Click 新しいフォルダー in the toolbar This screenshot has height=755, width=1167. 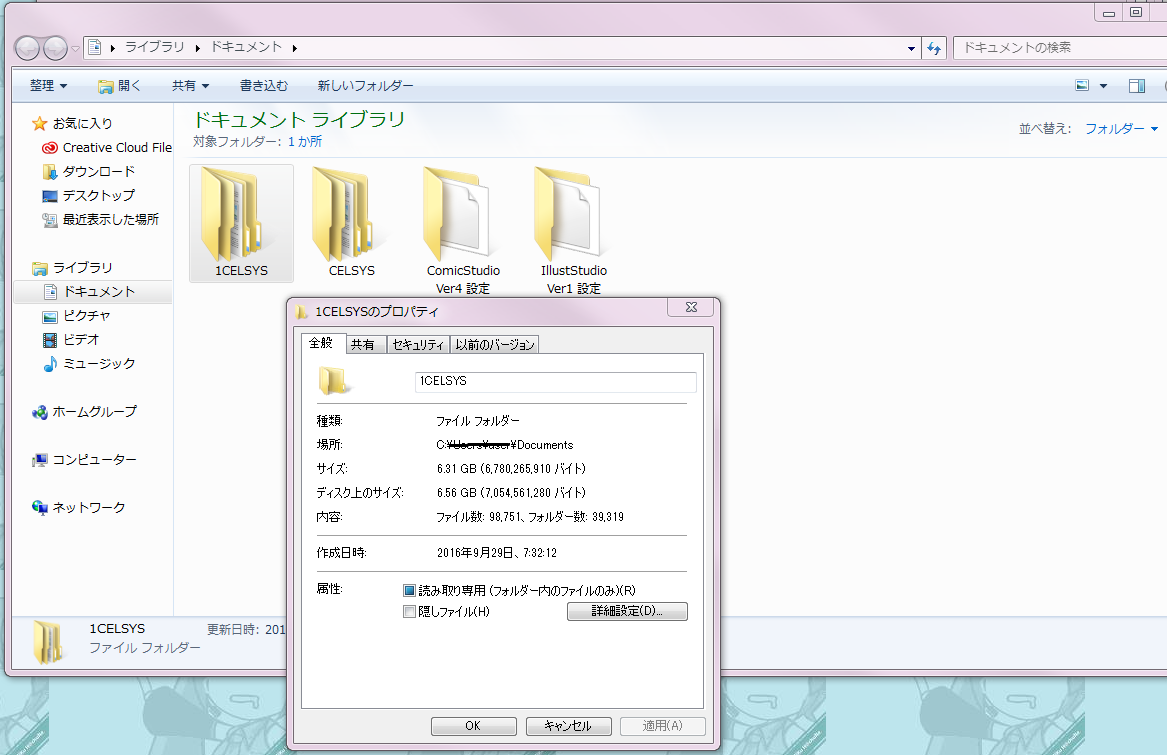coord(365,86)
